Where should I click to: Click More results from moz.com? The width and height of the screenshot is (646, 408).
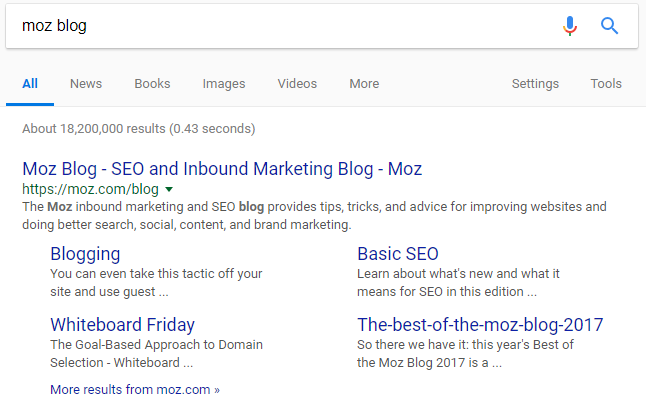click(x=135, y=389)
